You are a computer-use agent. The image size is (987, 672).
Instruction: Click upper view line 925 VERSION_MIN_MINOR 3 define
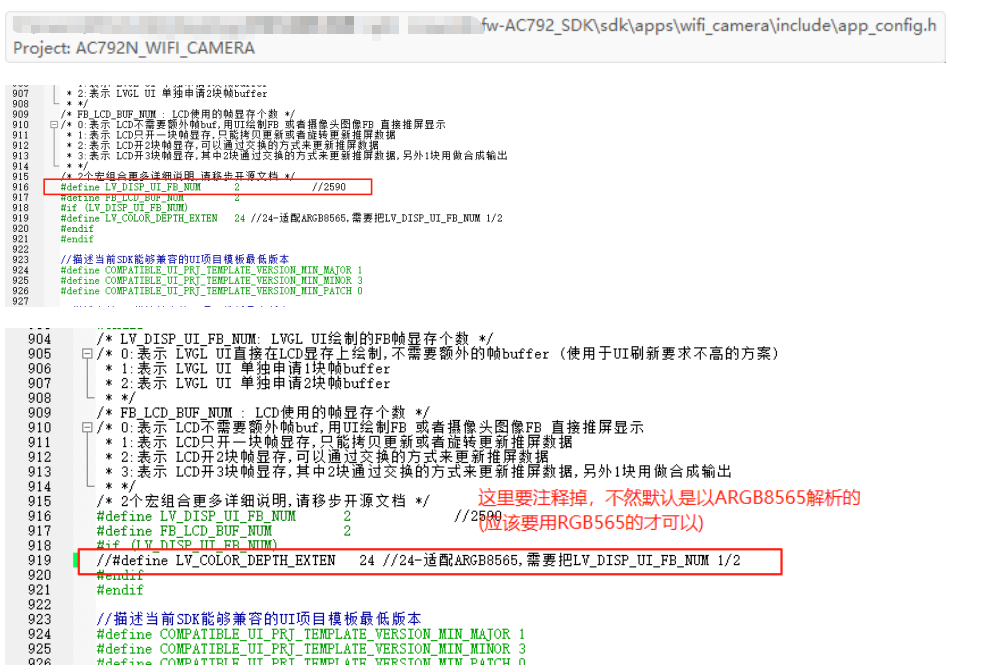(211, 281)
